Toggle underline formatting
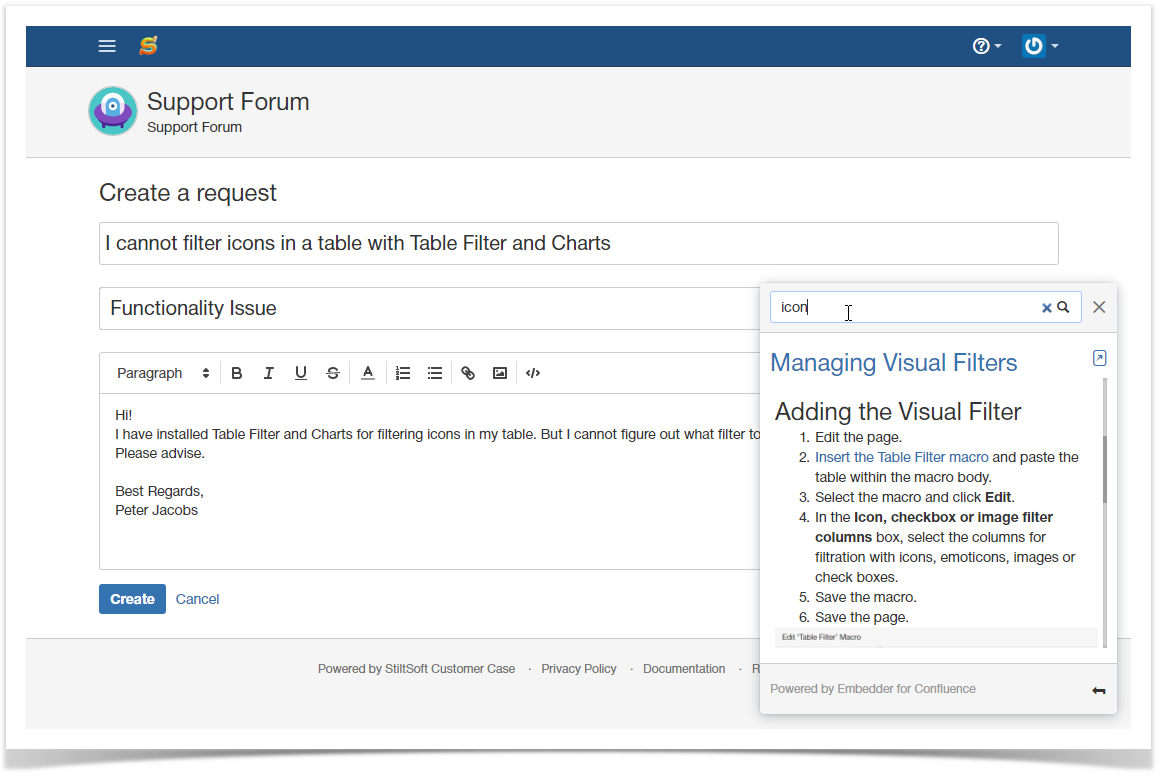Screen dimensions: 1165x778 pyautogui.click(x=301, y=373)
